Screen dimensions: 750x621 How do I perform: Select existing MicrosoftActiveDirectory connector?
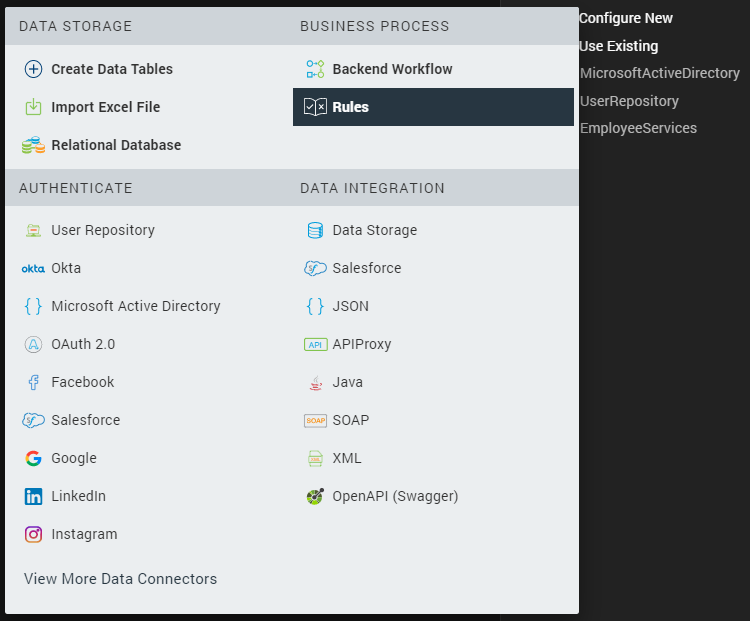(659, 73)
